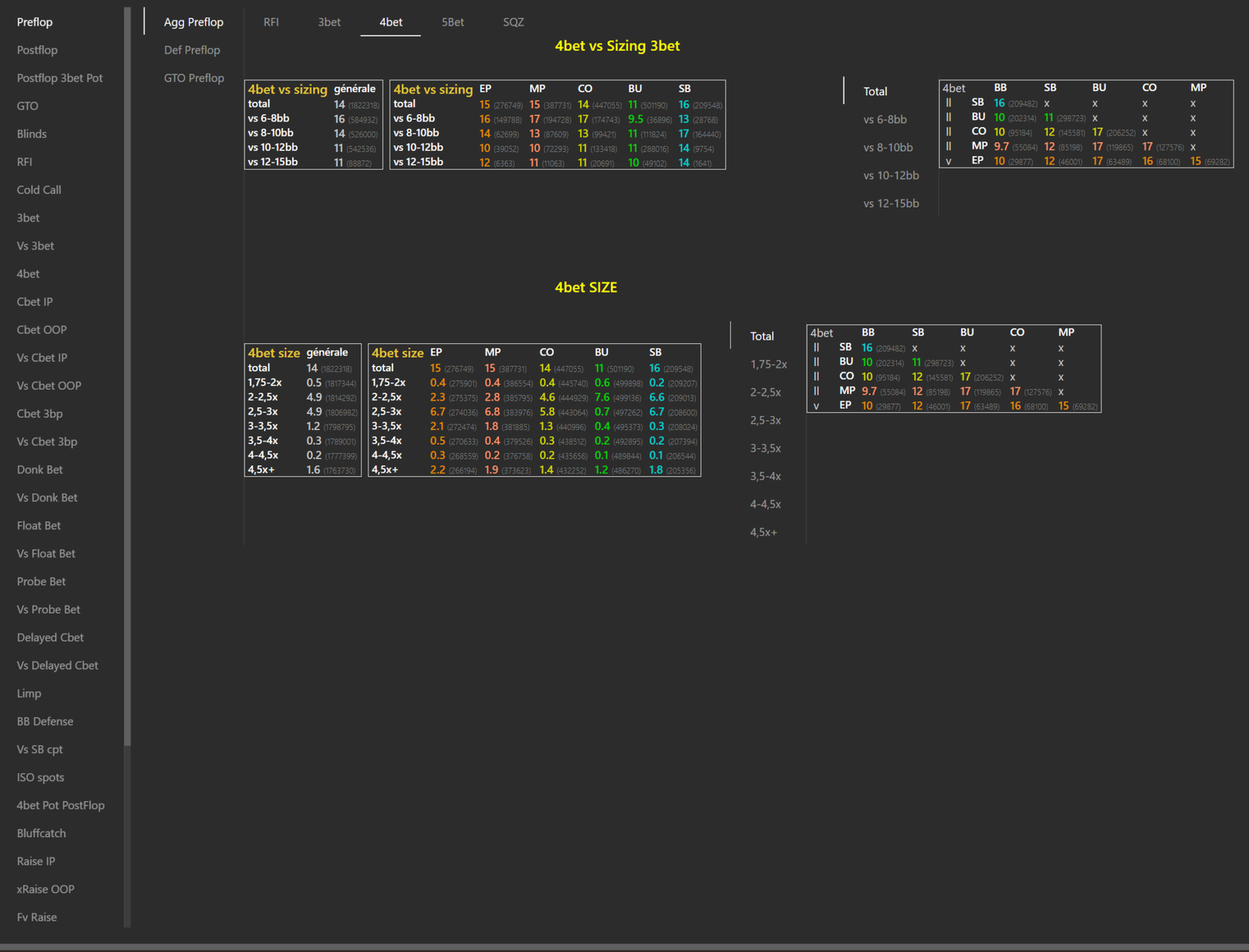
Task: Open the 5Bet top tab
Action: (453, 22)
